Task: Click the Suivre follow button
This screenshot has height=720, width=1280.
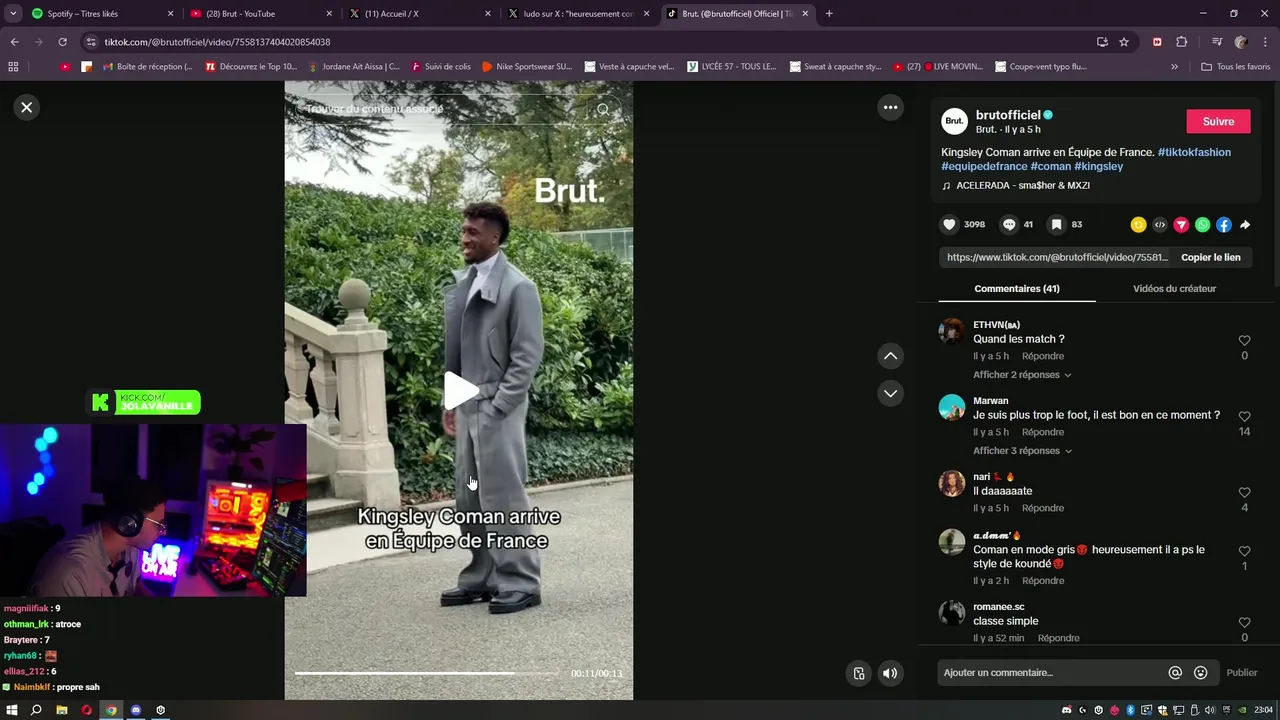Action: click(x=1218, y=121)
